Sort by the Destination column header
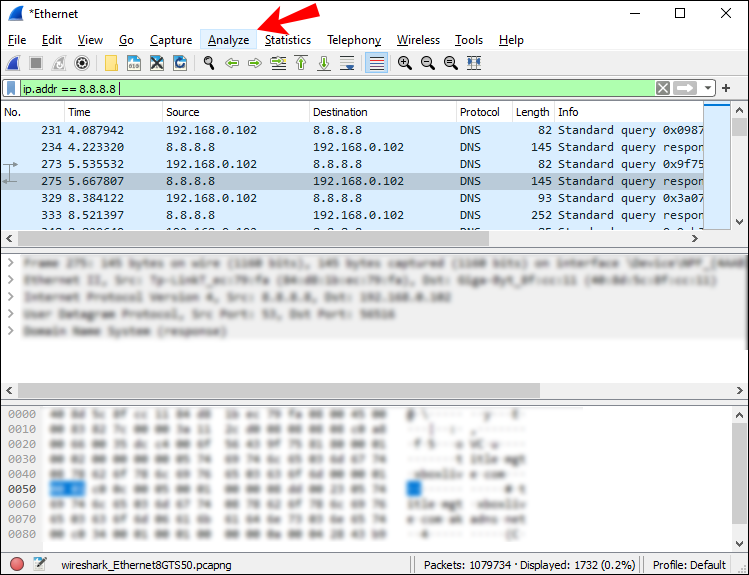The image size is (749, 575). click(383, 112)
